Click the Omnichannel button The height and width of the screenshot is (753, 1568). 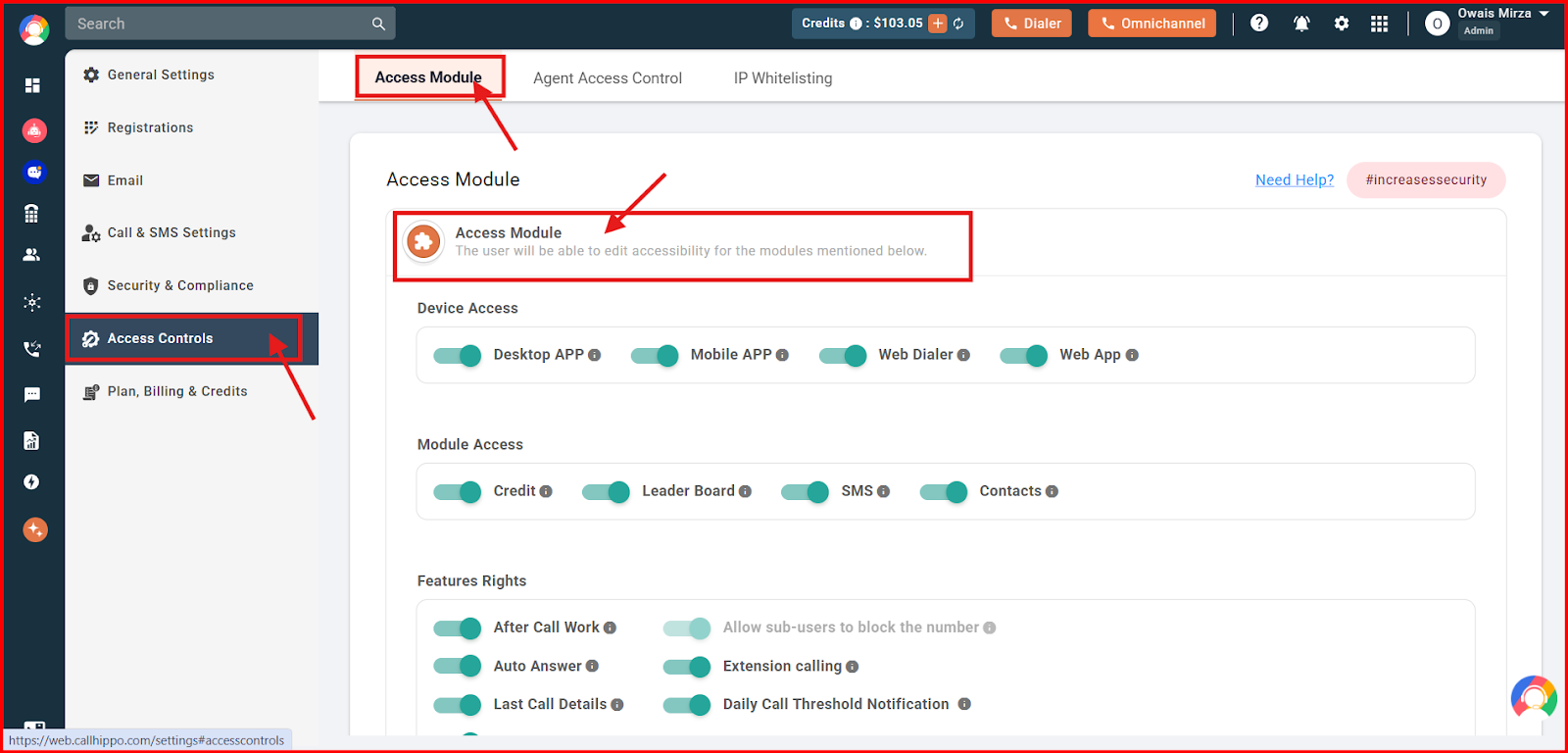click(1151, 24)
